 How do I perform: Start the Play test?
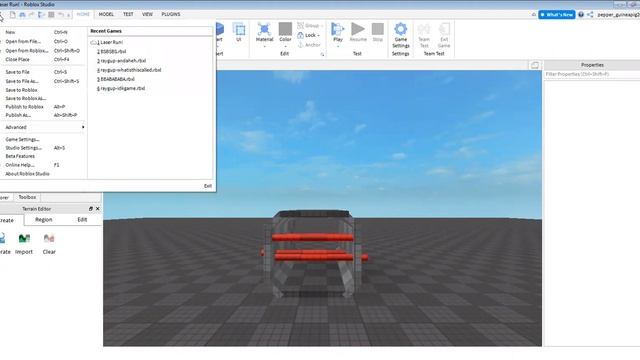[x=338, y=32]
